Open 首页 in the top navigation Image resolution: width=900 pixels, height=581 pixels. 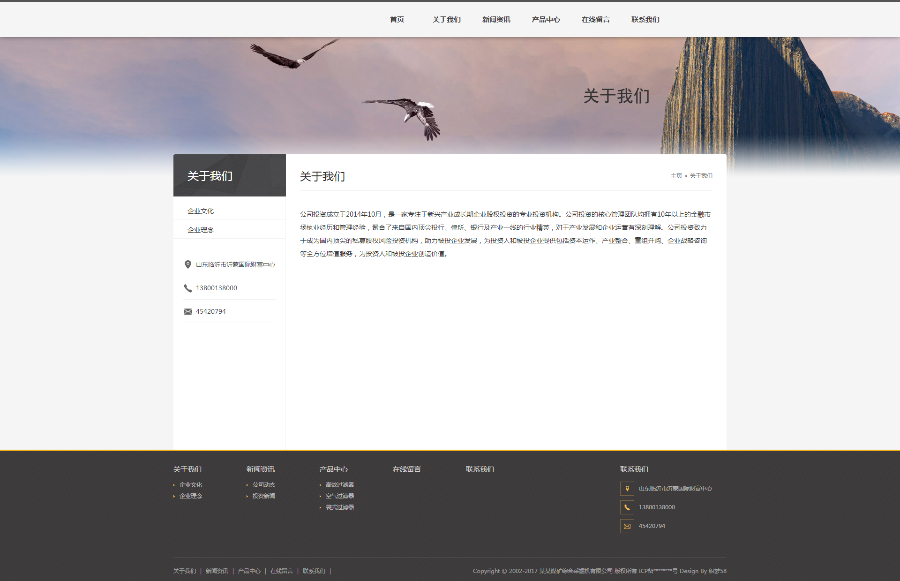[397, 20]
